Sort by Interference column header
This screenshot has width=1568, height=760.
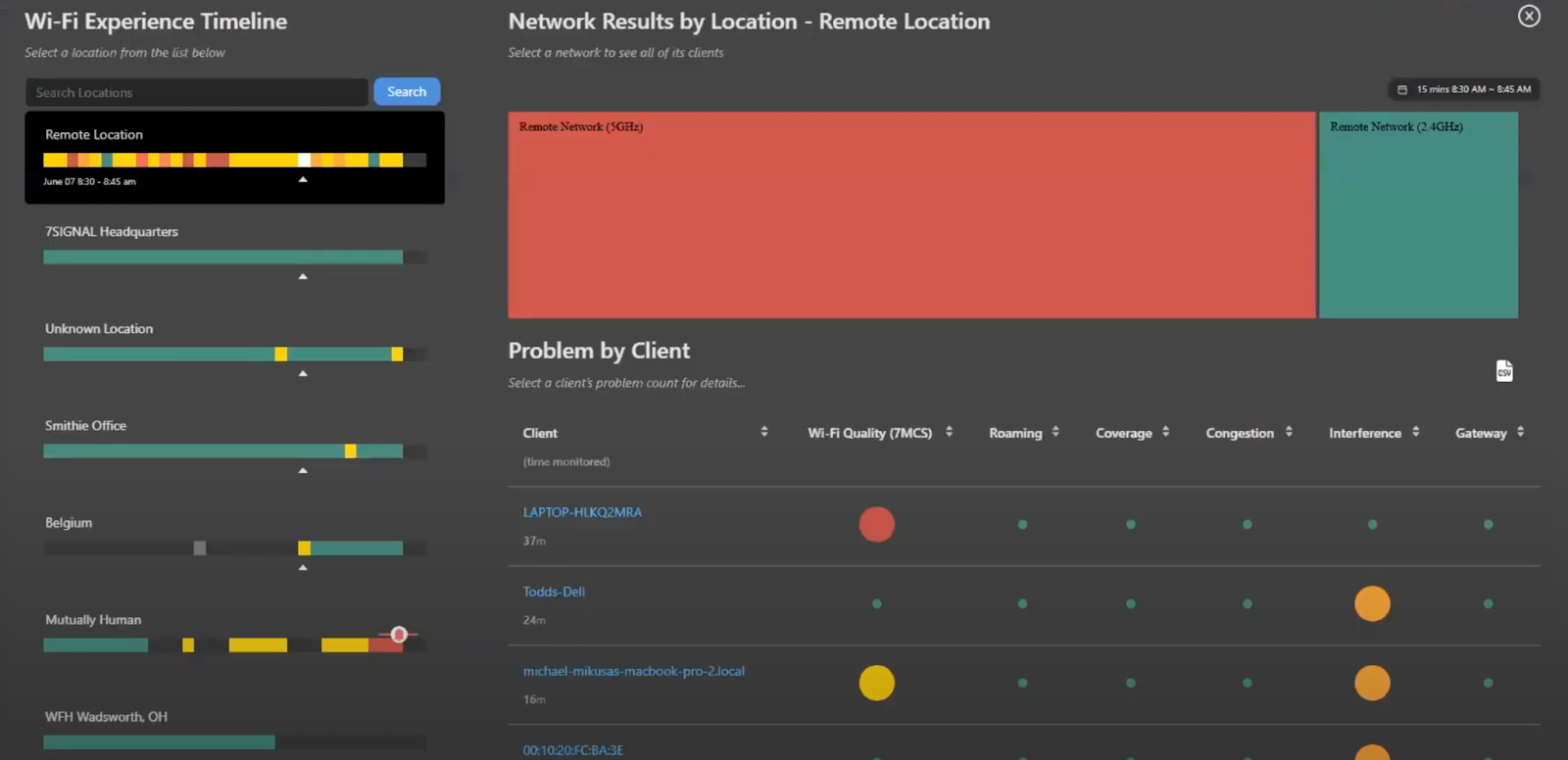coord(1415,432)
